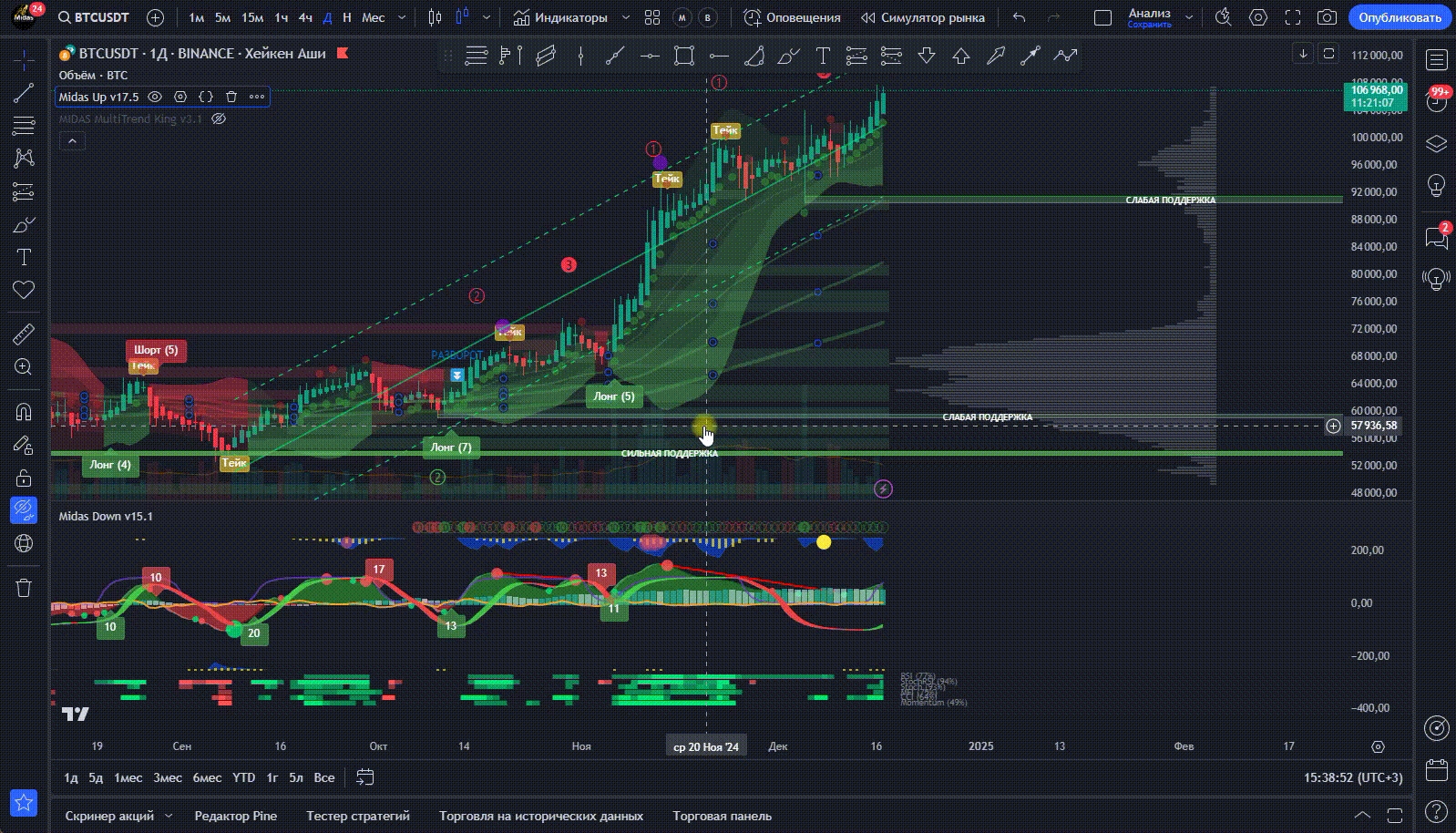Click the Ruler measure tool

[x=24, y=334]
